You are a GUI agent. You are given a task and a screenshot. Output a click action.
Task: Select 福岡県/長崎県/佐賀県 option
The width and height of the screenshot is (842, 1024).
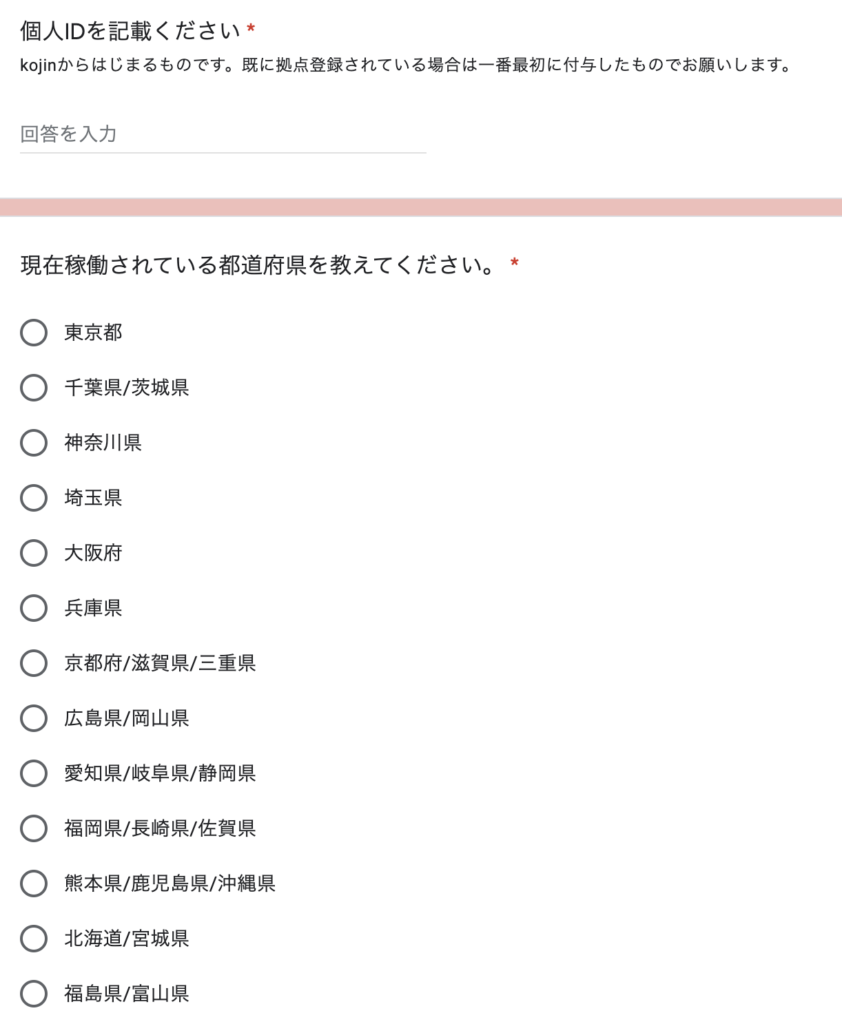click(x=33, y=828)
